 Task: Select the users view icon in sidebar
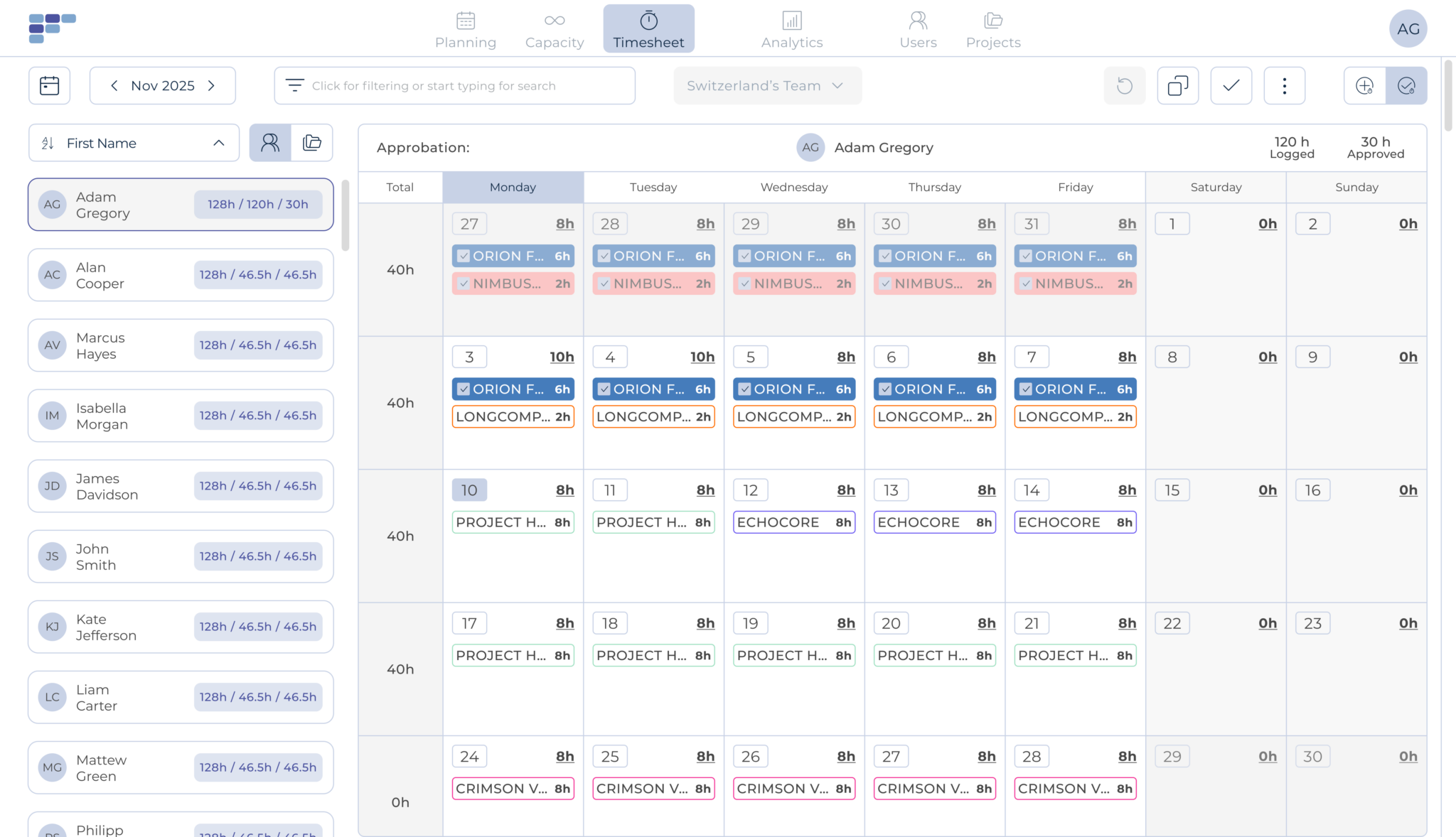click(x=270, y=143)
